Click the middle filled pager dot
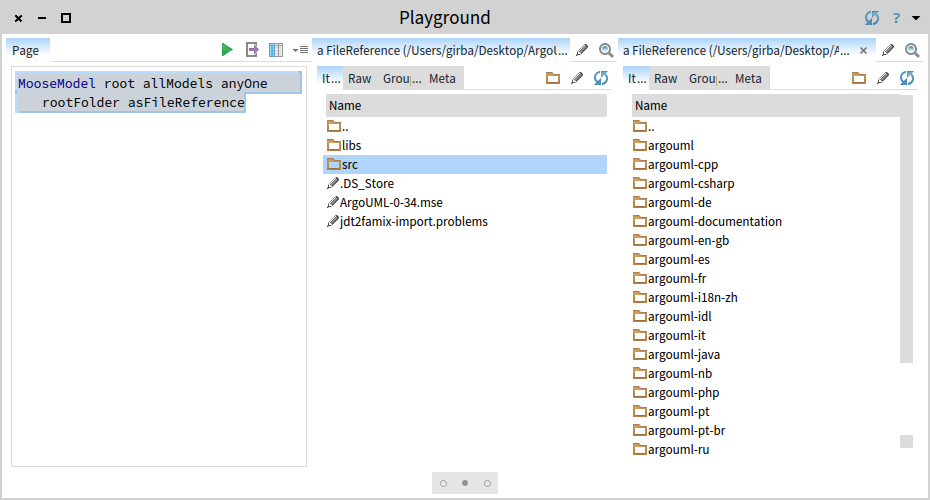Image resolution: width=930 pixels, height=500 pixels. (465, 483)
